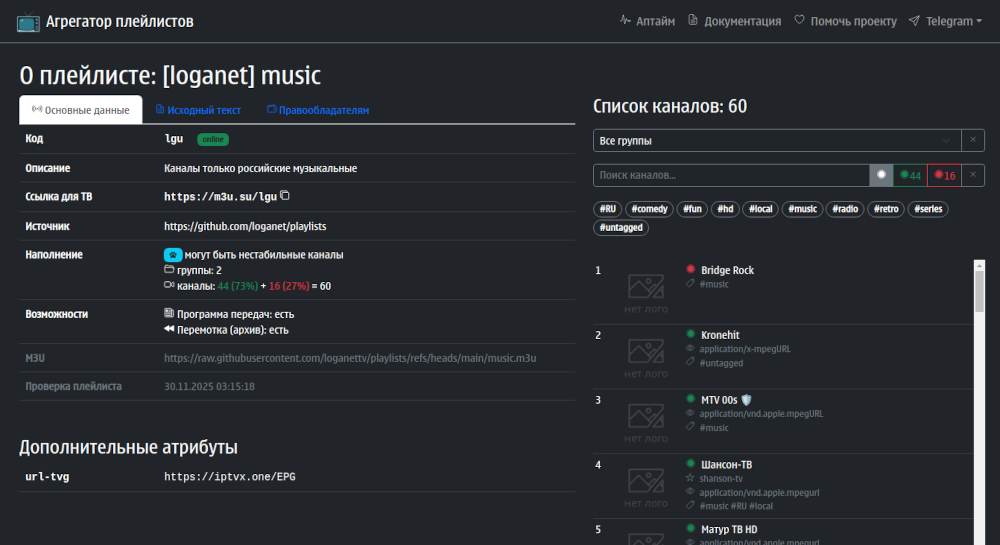Open the TV logo home icon
This screenshot has height=545, width=1000.
pos(28,23)
